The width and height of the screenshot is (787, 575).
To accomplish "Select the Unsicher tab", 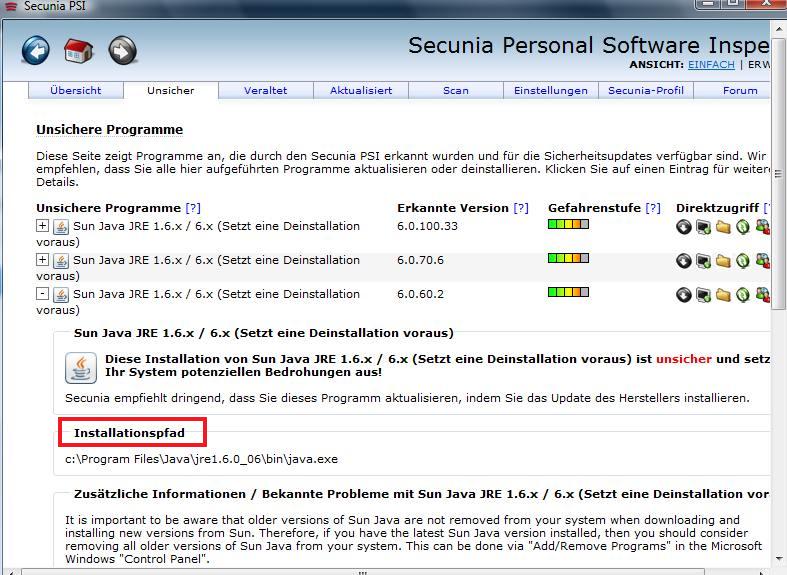I will click(x=171, y=90).
